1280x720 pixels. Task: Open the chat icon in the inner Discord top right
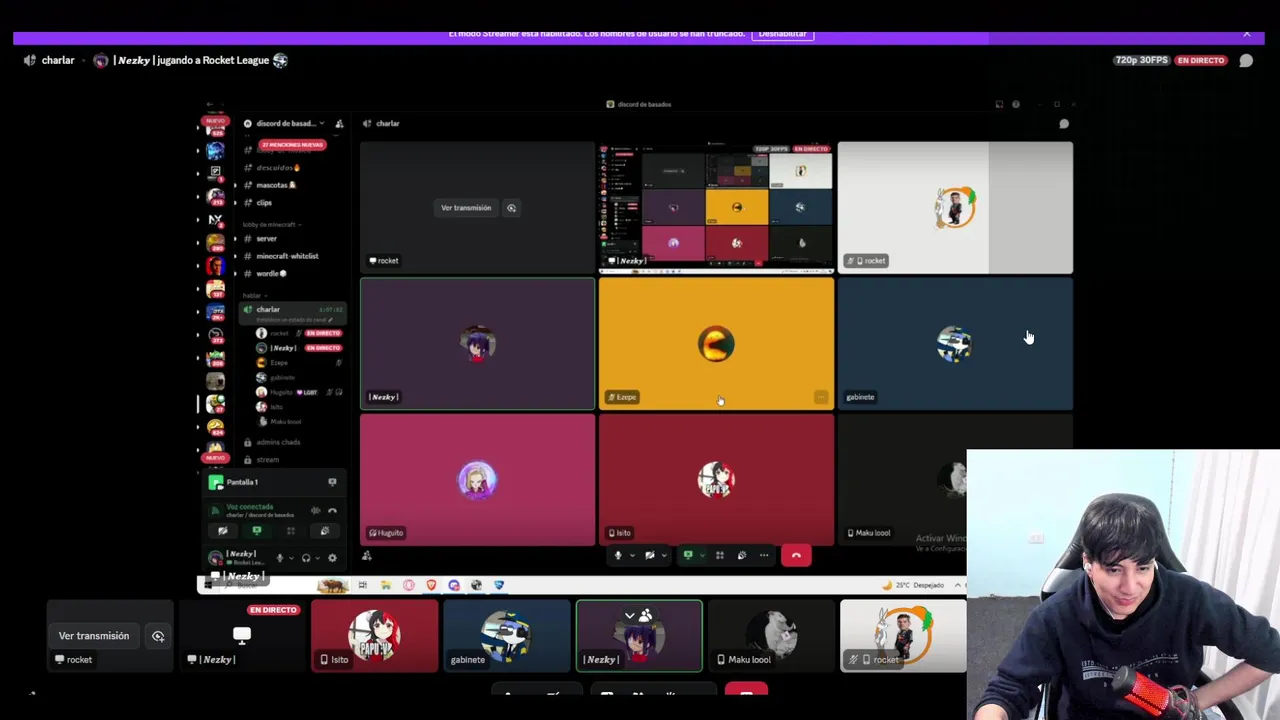(1064, 124)
